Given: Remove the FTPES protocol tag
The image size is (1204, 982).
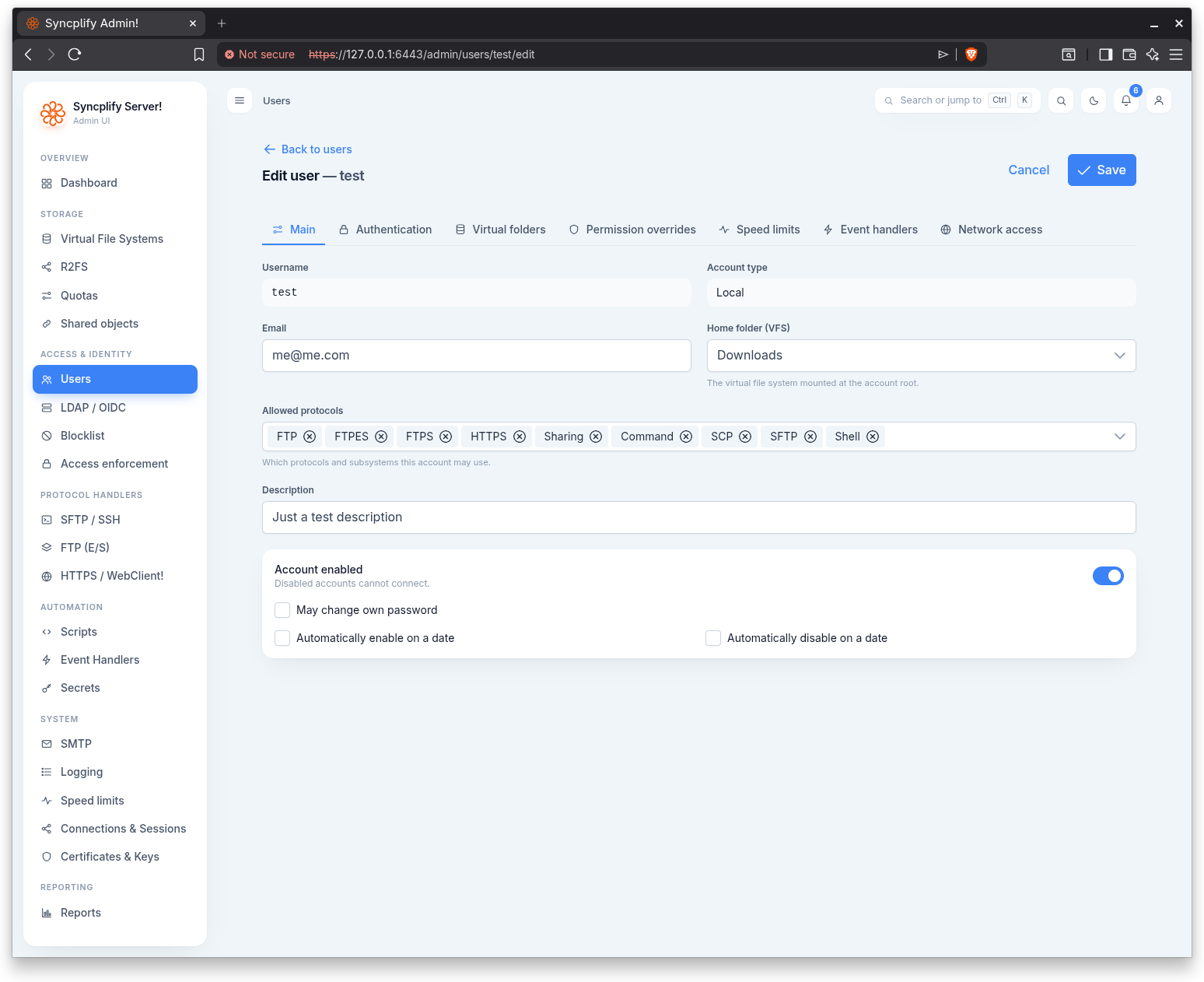Looking at the screenshot, I should tap(381, 437).
